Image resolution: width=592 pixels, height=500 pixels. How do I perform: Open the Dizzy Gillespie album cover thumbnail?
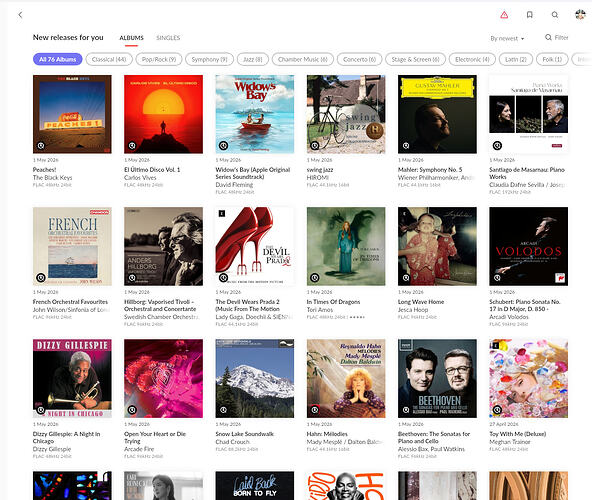click(72, 378)
